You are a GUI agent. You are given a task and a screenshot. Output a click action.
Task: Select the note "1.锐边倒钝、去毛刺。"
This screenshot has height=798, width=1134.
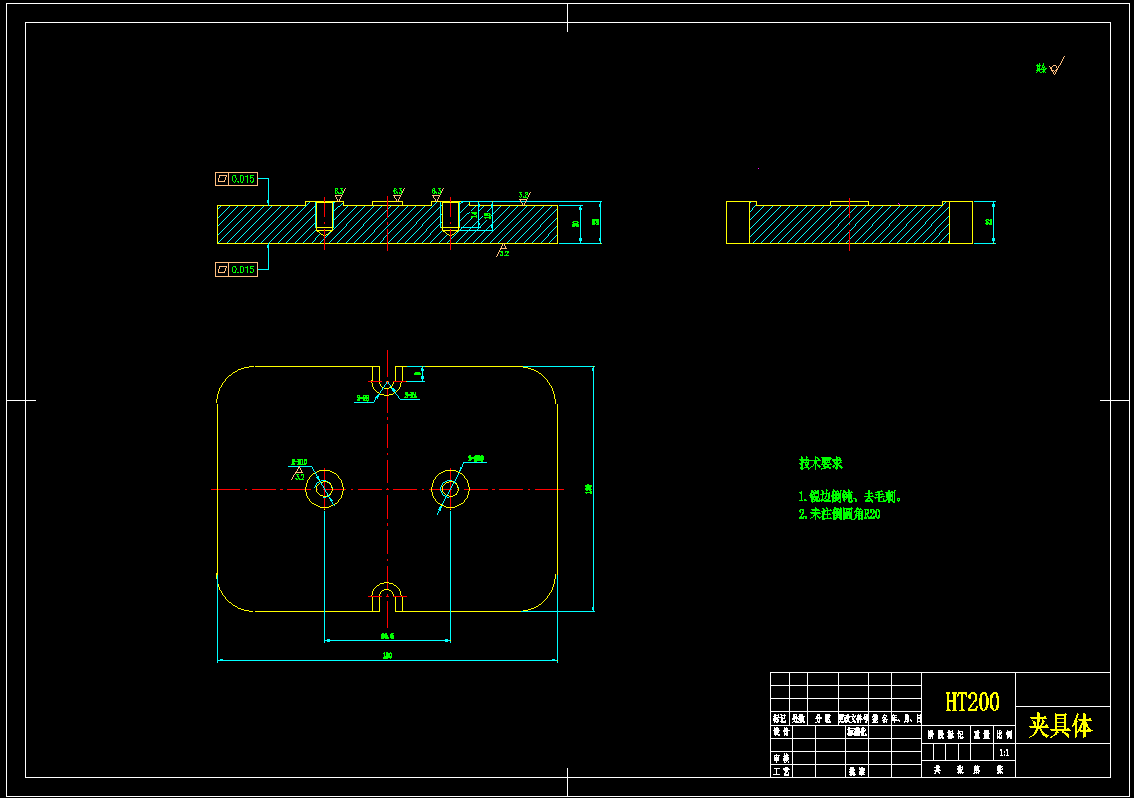point(850,496)
